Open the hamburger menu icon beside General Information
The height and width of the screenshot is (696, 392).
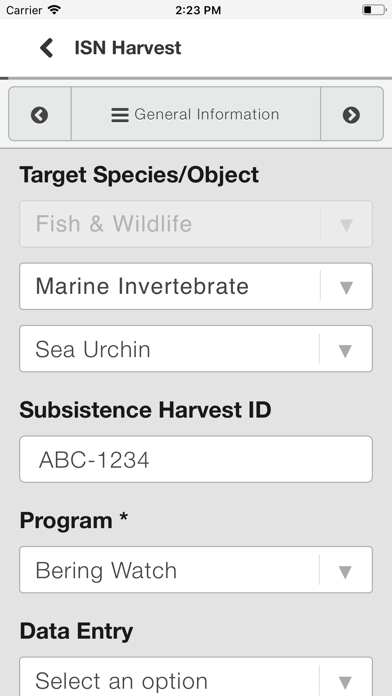[x=120, y=115]
